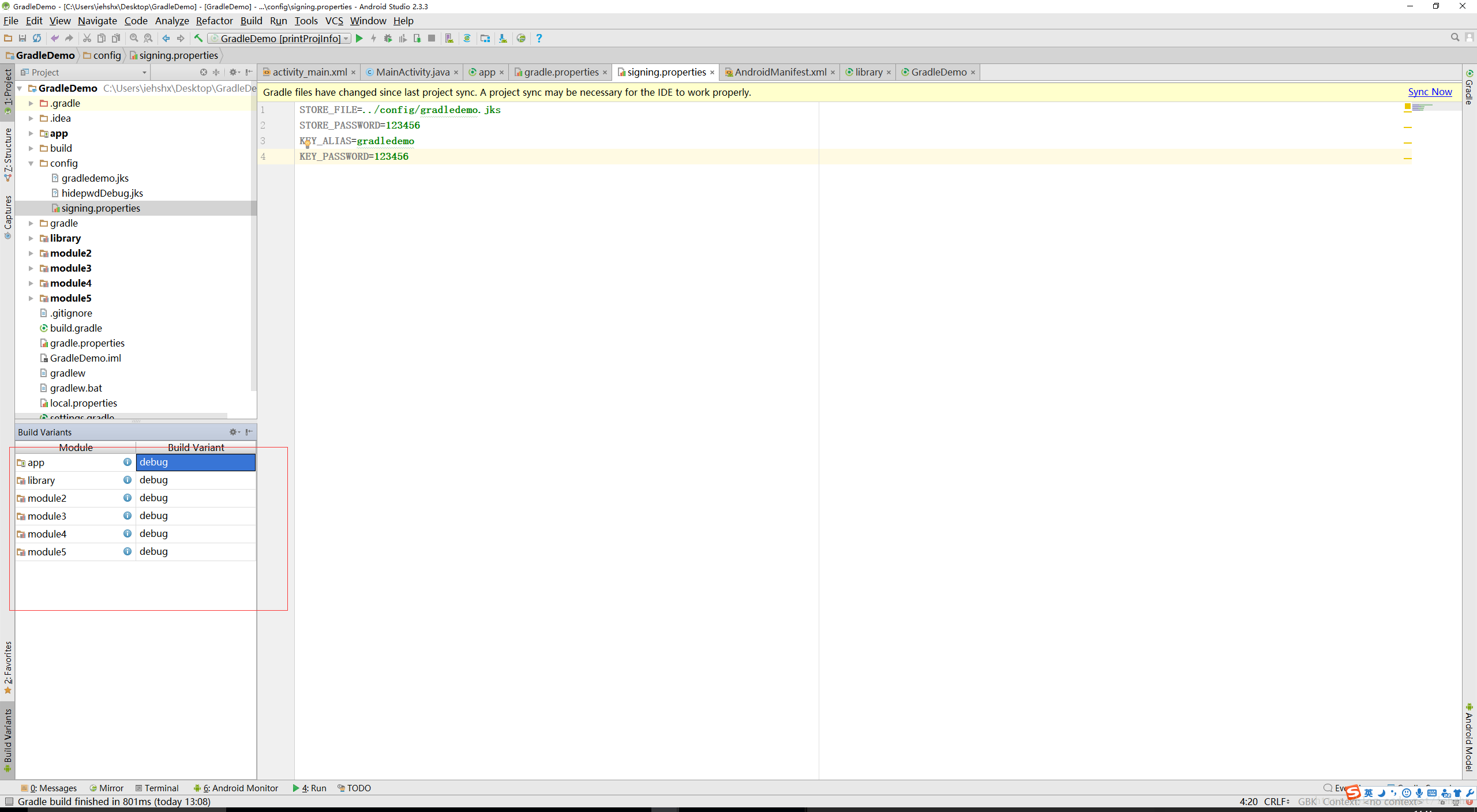Start debugging with the bug icon

pyautogui.click(x=388, y=38)
